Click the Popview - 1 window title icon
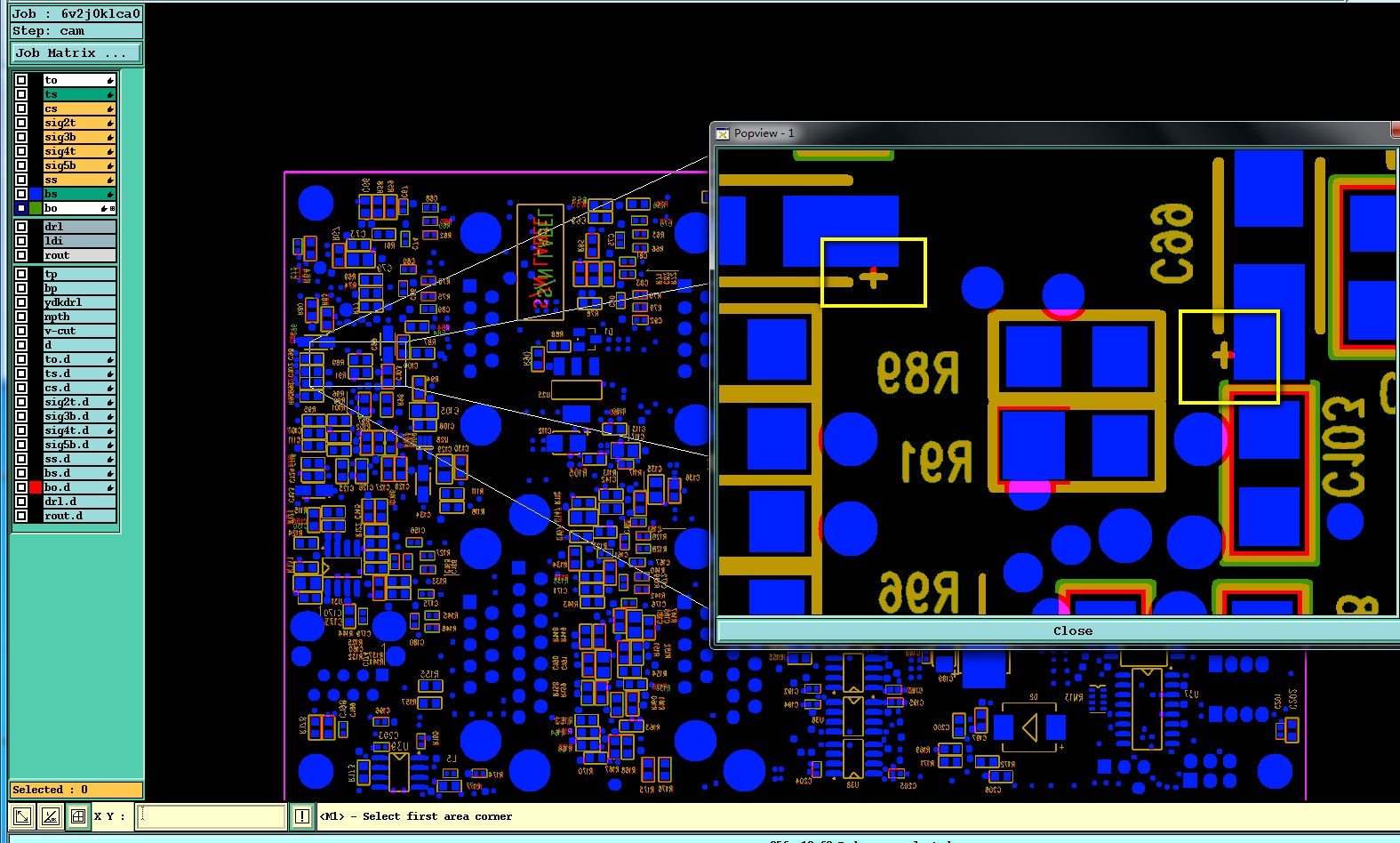This screenshot has height=843, width=1400. (x=723, y=133)
